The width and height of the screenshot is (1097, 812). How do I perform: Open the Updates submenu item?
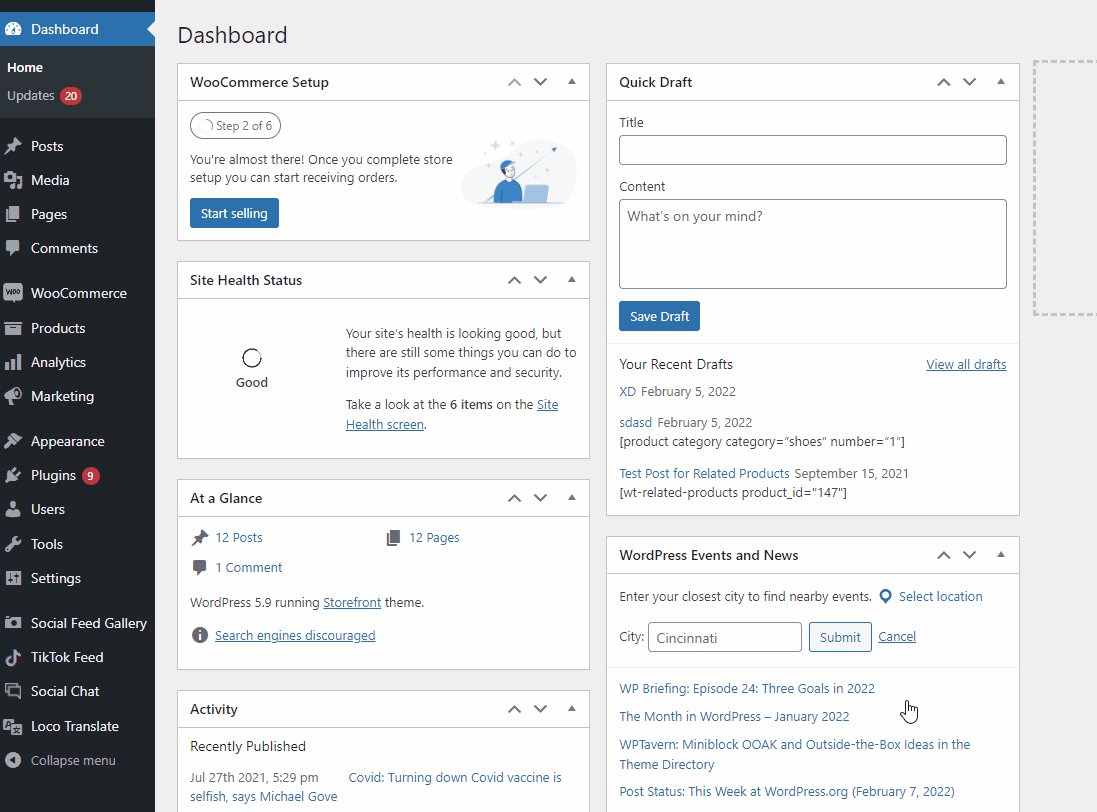(31, 96)
